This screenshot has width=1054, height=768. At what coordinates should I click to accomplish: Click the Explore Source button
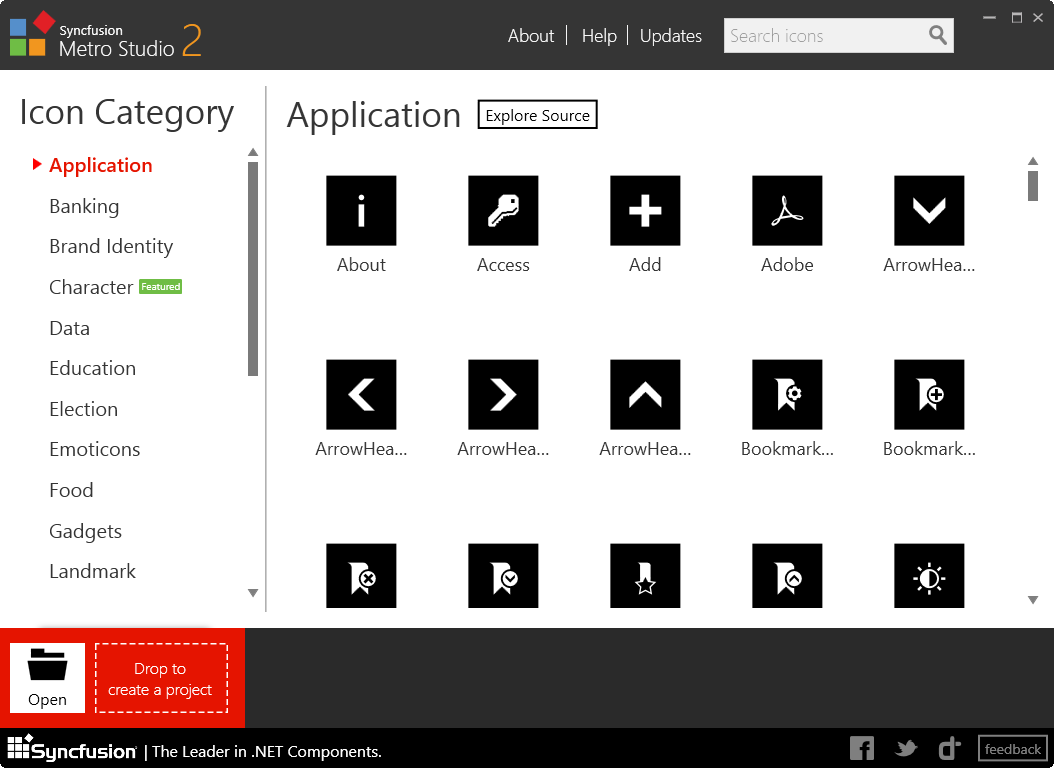(537, 114)
